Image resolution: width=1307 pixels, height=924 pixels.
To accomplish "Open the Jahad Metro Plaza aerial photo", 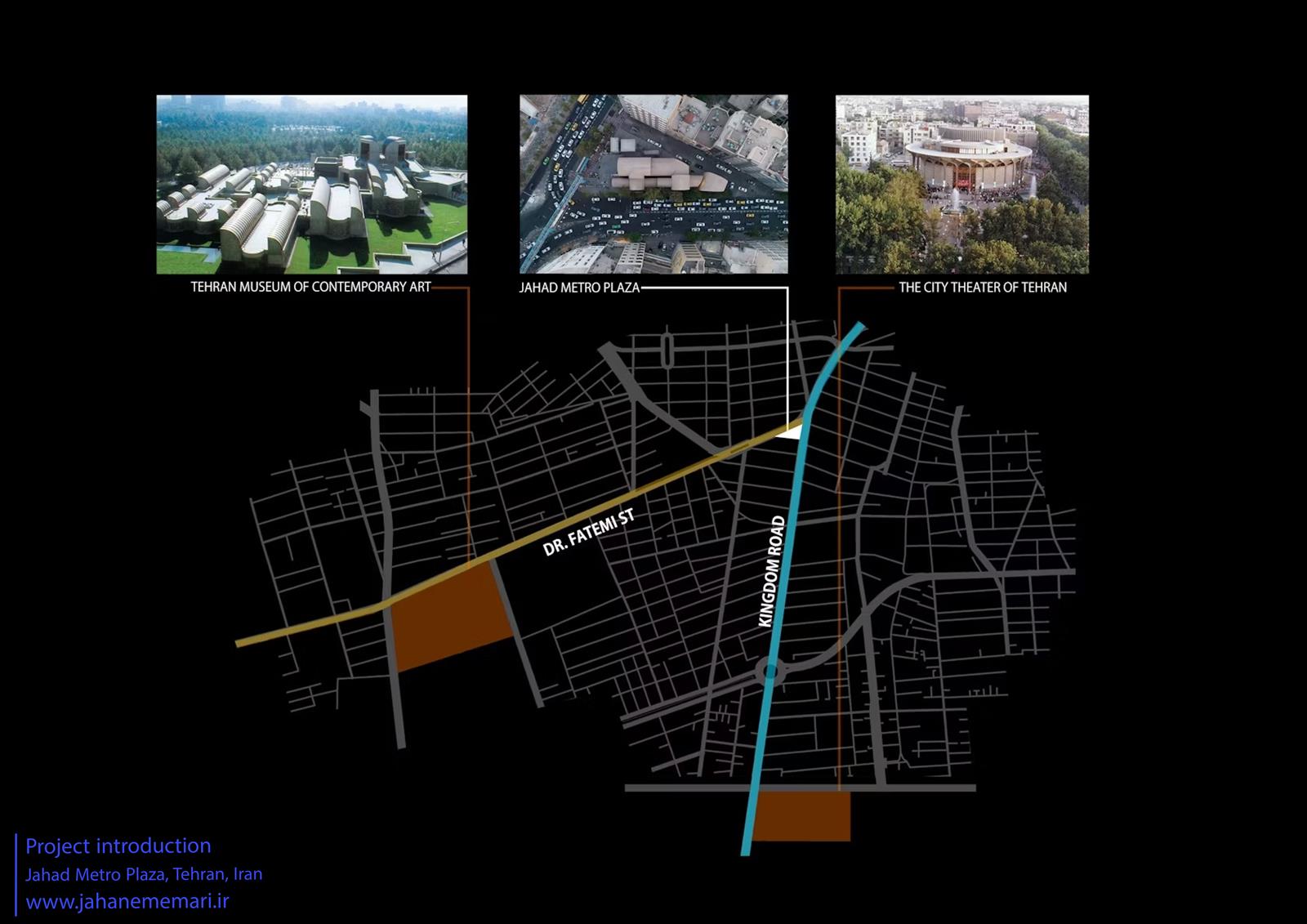I will click(x=653, y=185).
